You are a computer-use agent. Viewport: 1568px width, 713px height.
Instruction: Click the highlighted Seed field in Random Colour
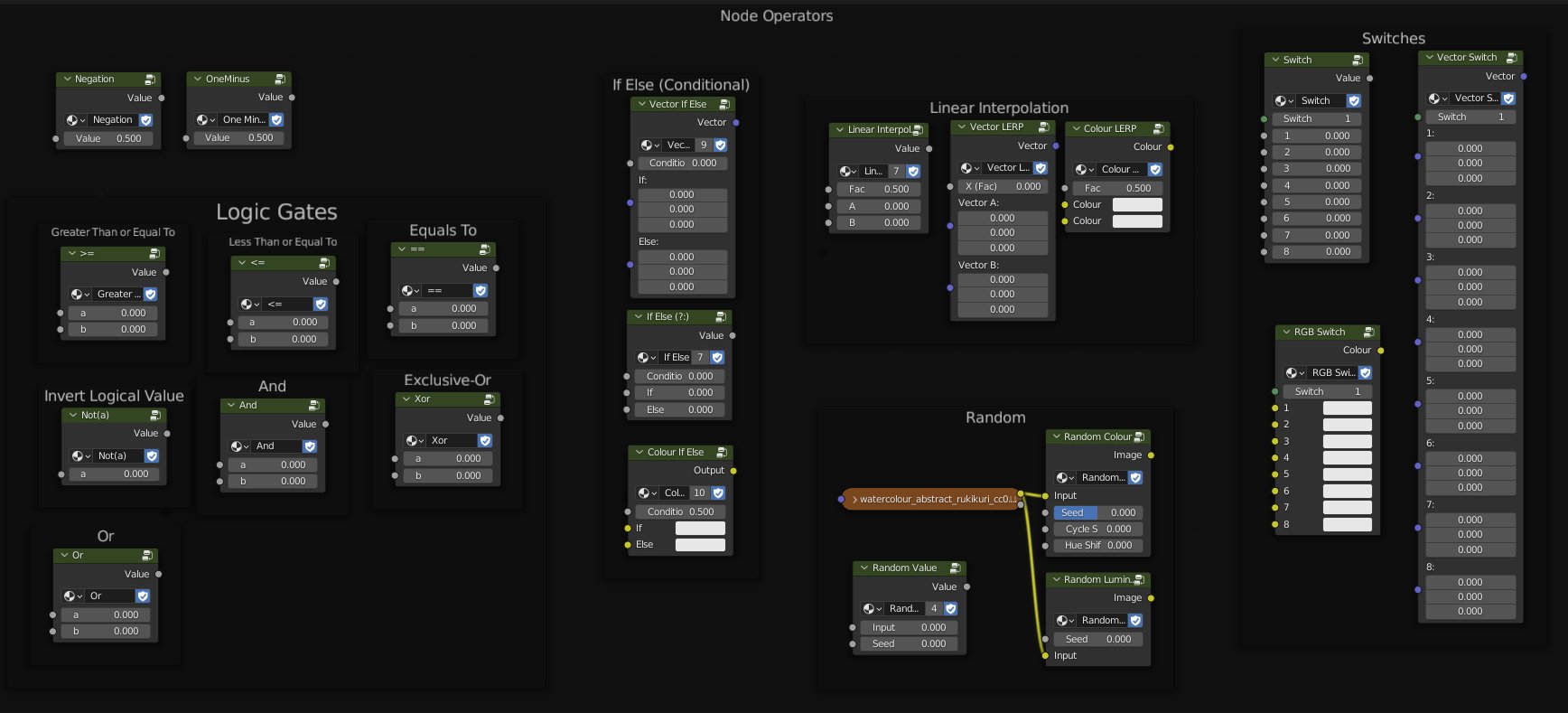coord(1098,513)
